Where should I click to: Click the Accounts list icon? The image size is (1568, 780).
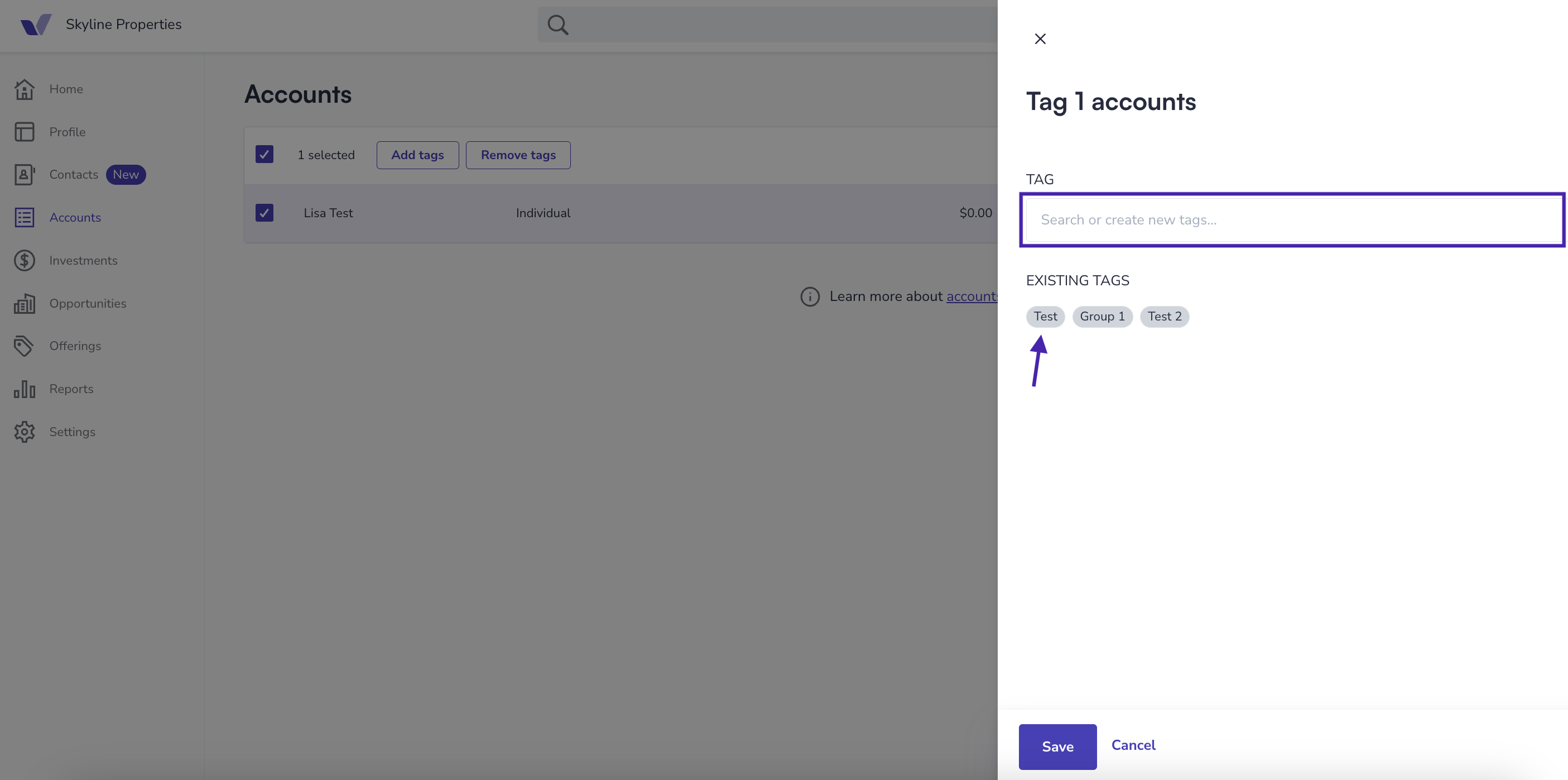pos(25,217)
